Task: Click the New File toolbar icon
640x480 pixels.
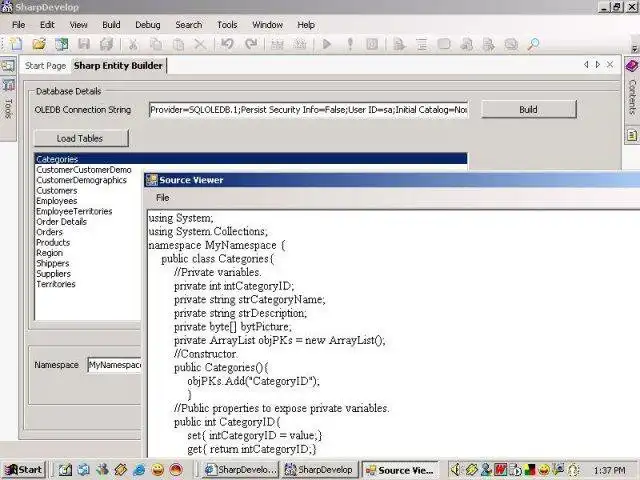Action: click(16, 44)
